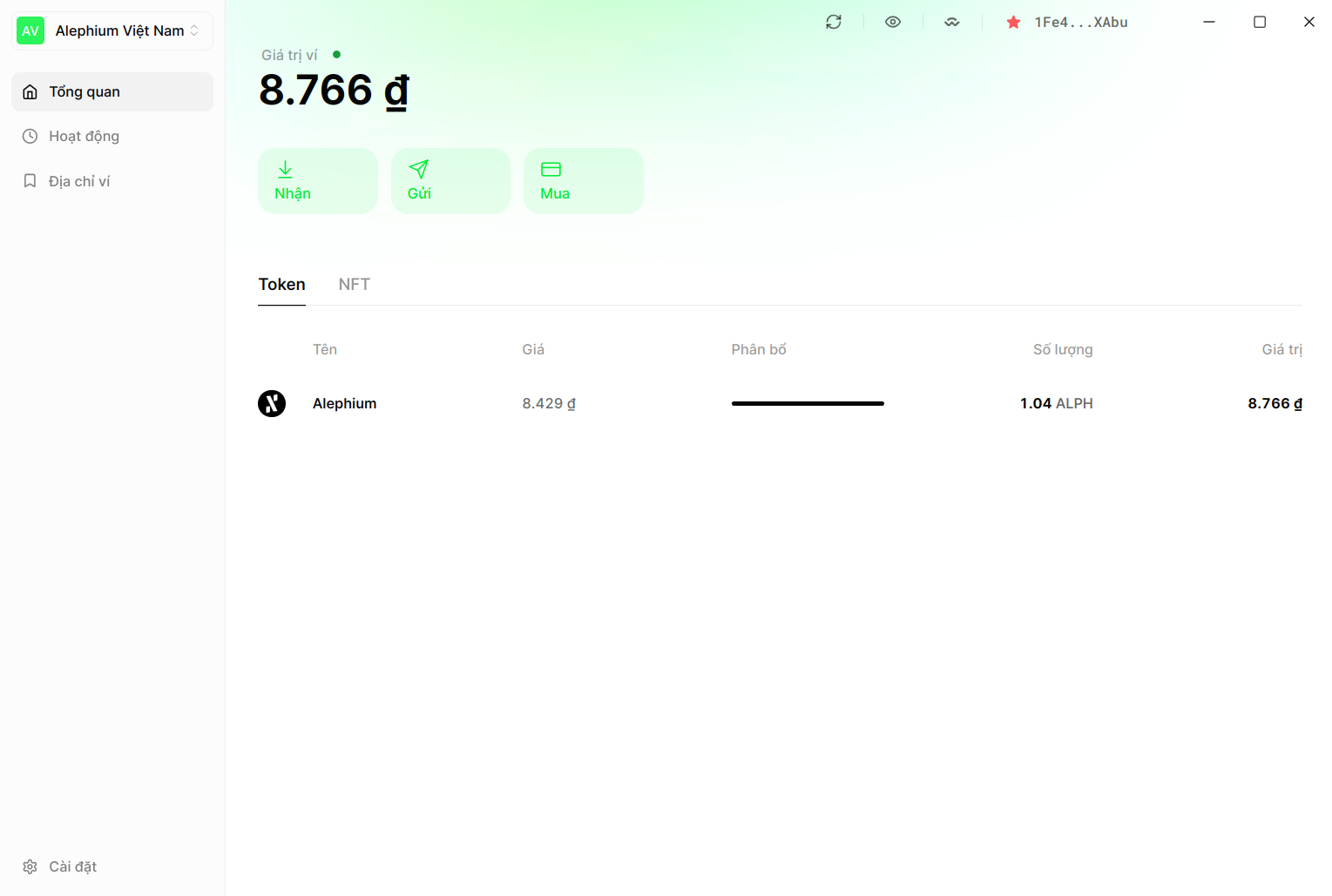Refresh wallet data with the sync icon
The height and width of the screenshot is (896, 1332).
[834, 22]
